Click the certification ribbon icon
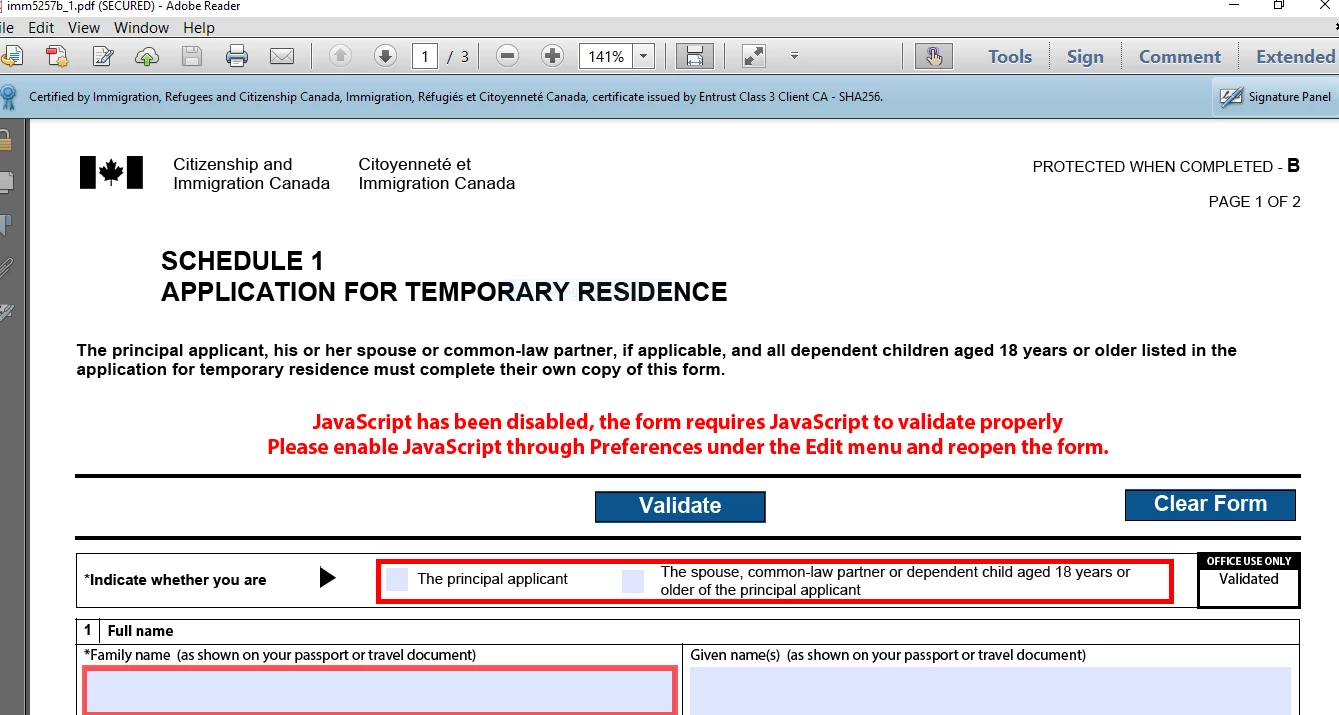 click(9, 97)
